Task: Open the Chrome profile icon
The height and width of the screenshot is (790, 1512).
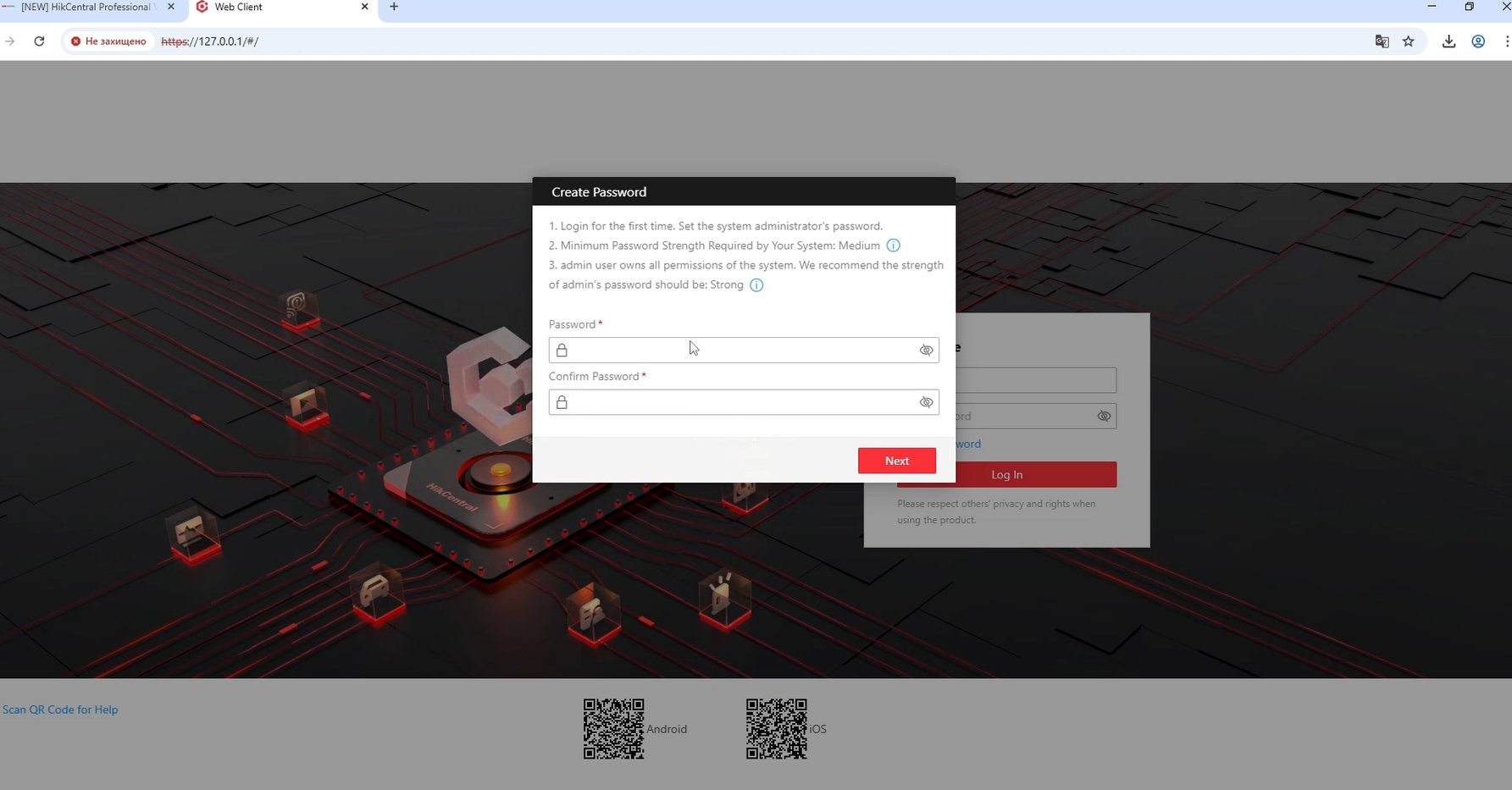Action: coord(1478,41)
